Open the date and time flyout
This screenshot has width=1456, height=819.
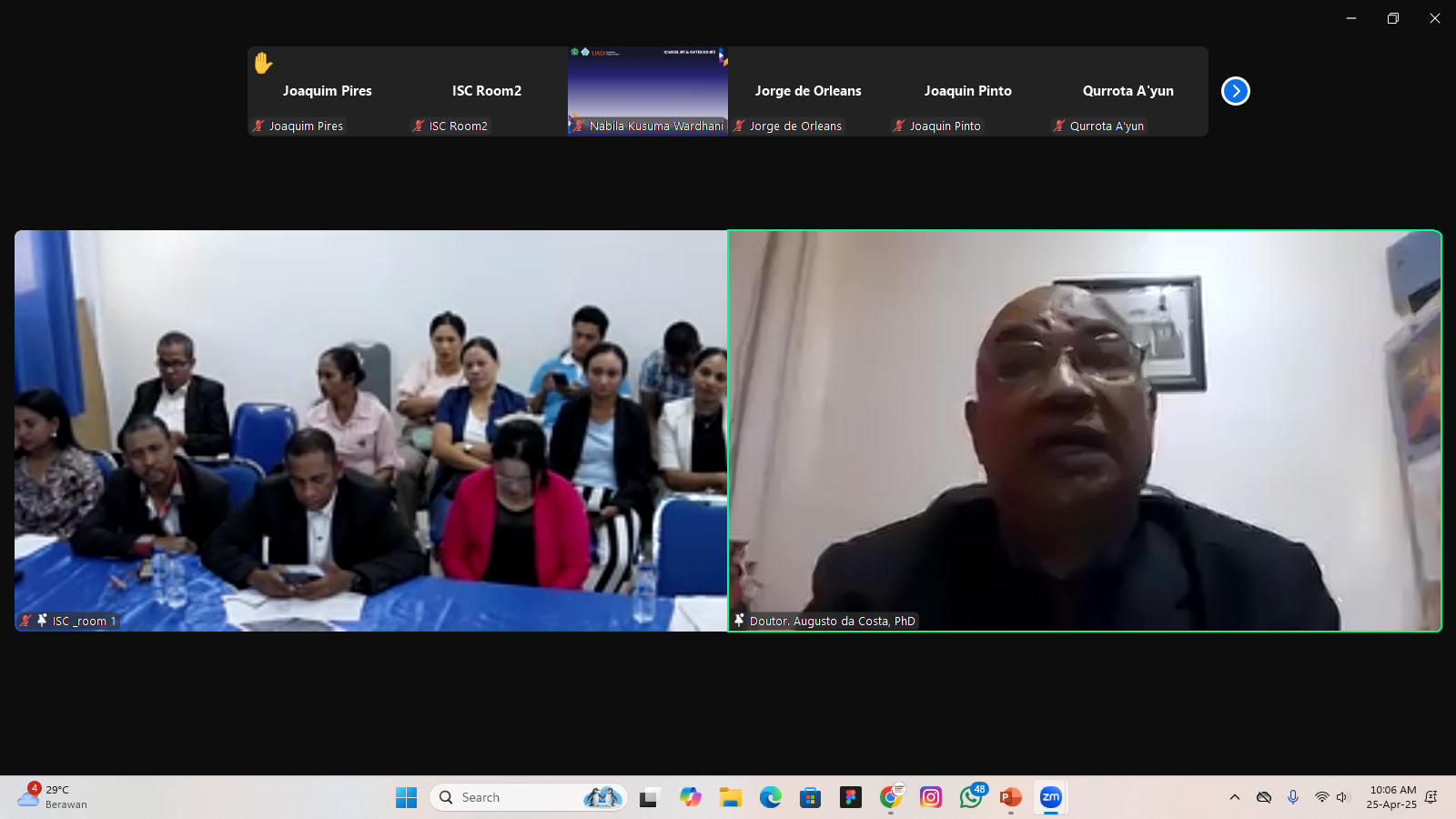click(x=1391, y=797)
